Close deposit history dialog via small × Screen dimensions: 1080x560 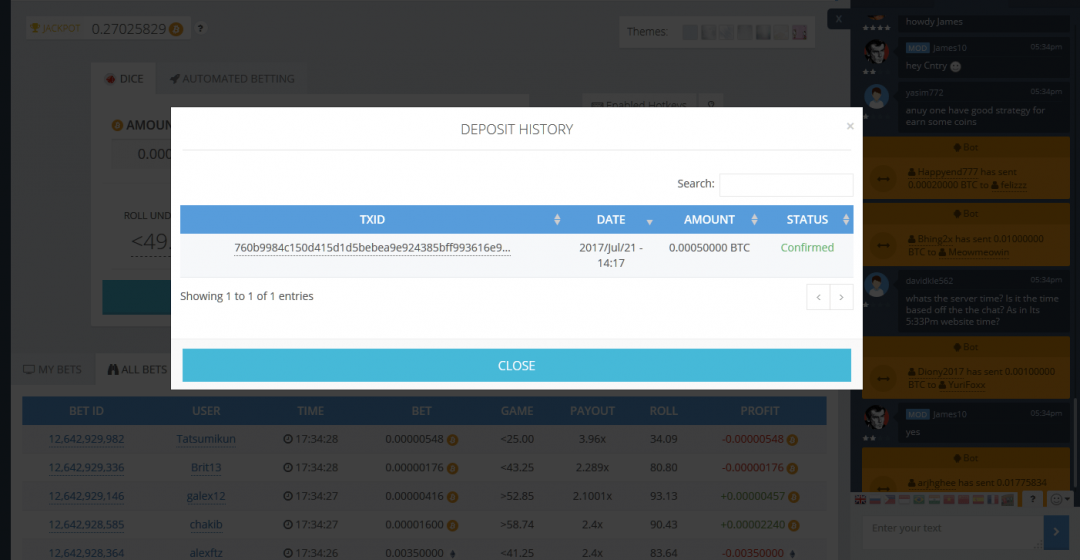pos(850,127)
